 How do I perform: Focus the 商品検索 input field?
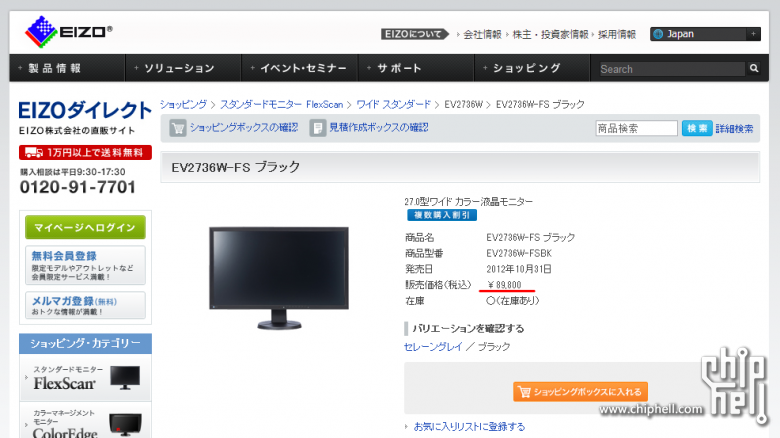coord(636,128)
